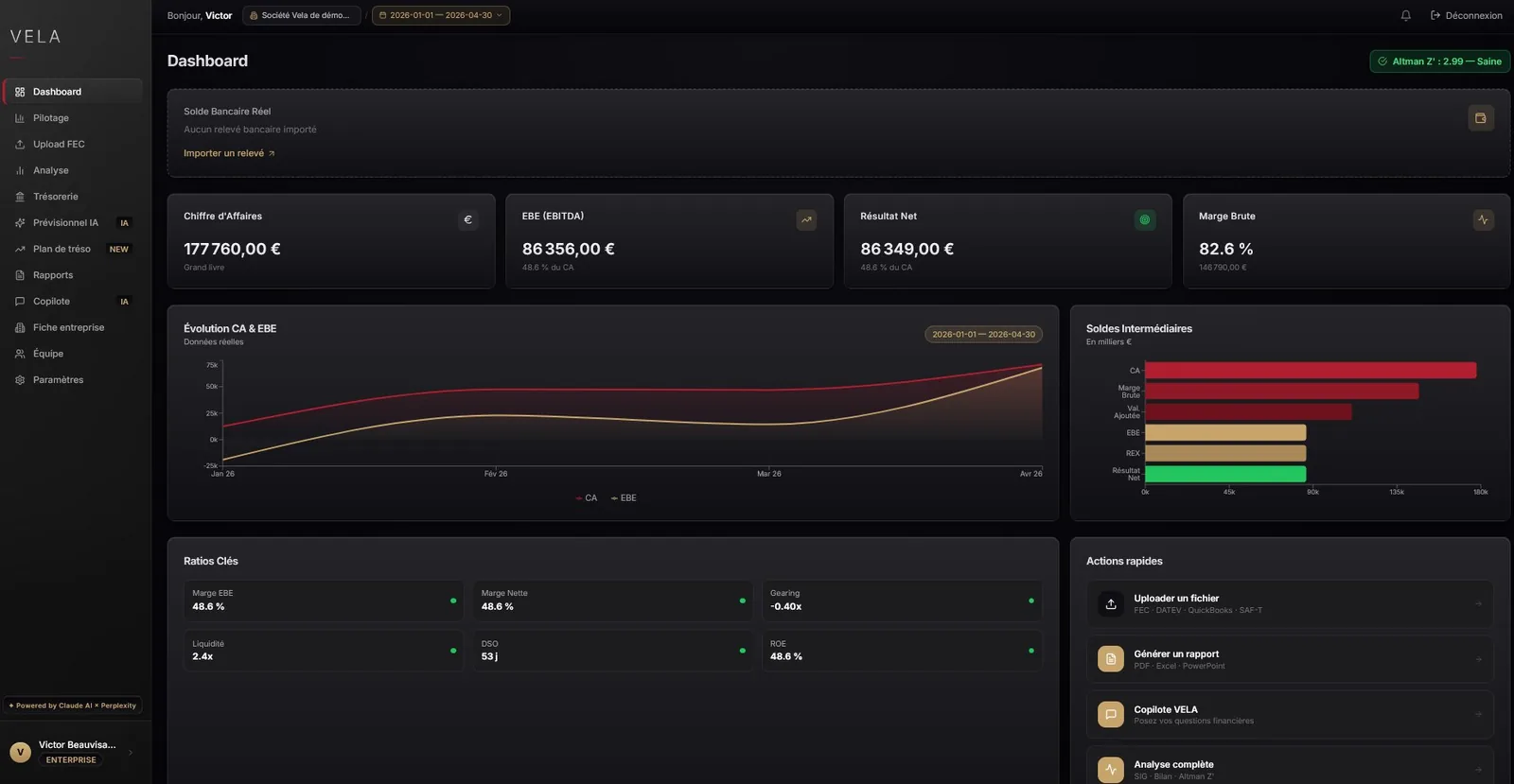Click the pulse icon on Marge Brute card
The height and width of the screenshot is (784, 1514).
coord(1483,220)
